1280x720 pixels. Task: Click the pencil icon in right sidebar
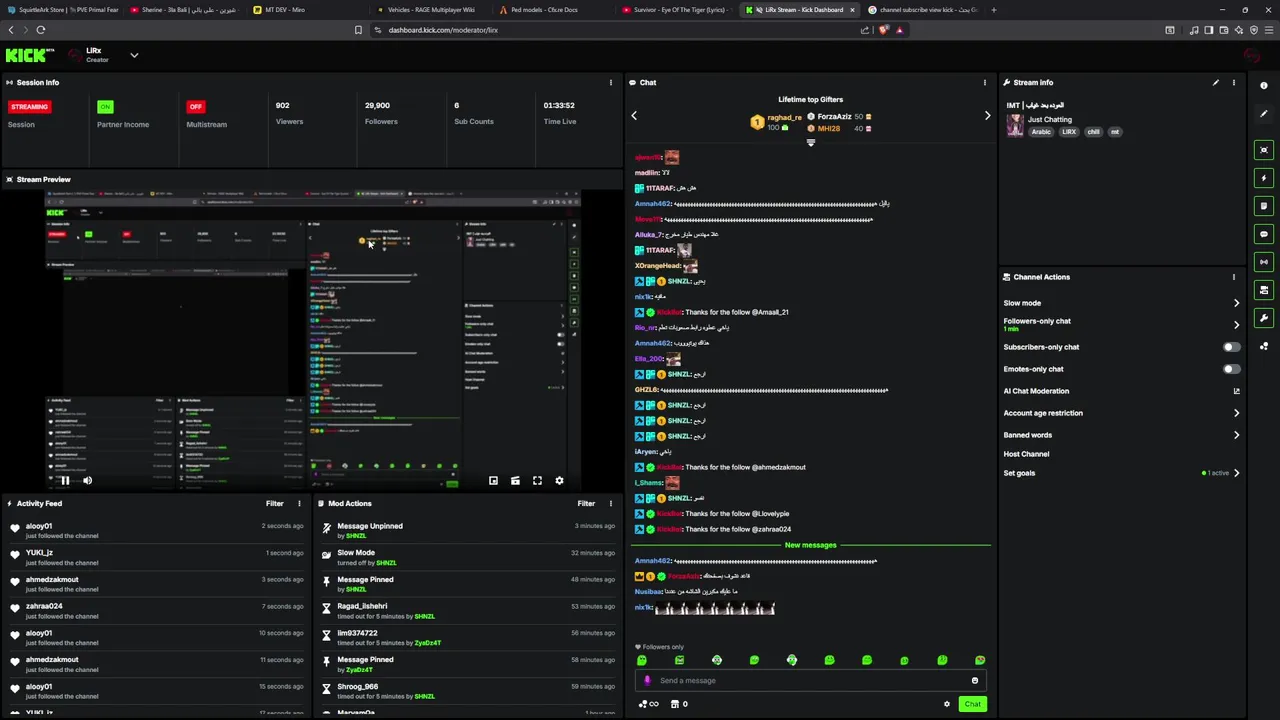pos(1264,113)
